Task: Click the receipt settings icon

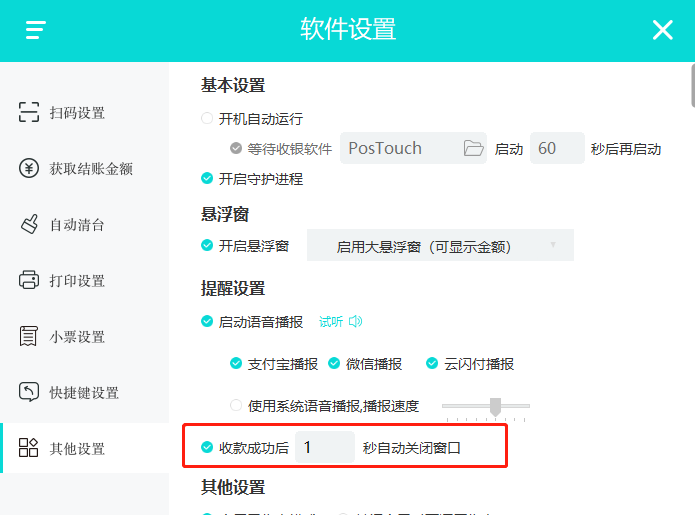Action: (x=29, y=337)
